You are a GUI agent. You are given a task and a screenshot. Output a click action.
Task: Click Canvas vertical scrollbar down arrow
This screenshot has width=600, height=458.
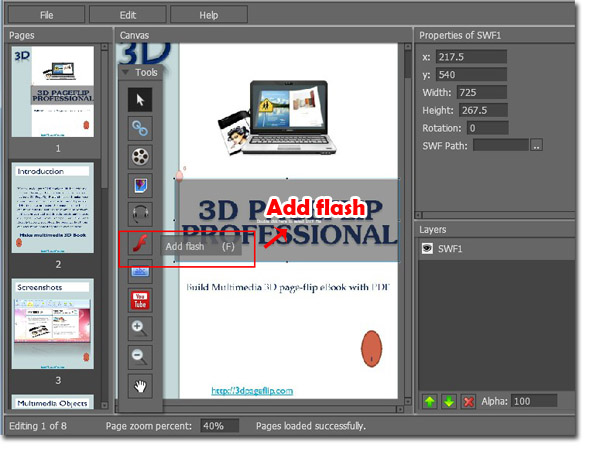(x=408, y=401)
